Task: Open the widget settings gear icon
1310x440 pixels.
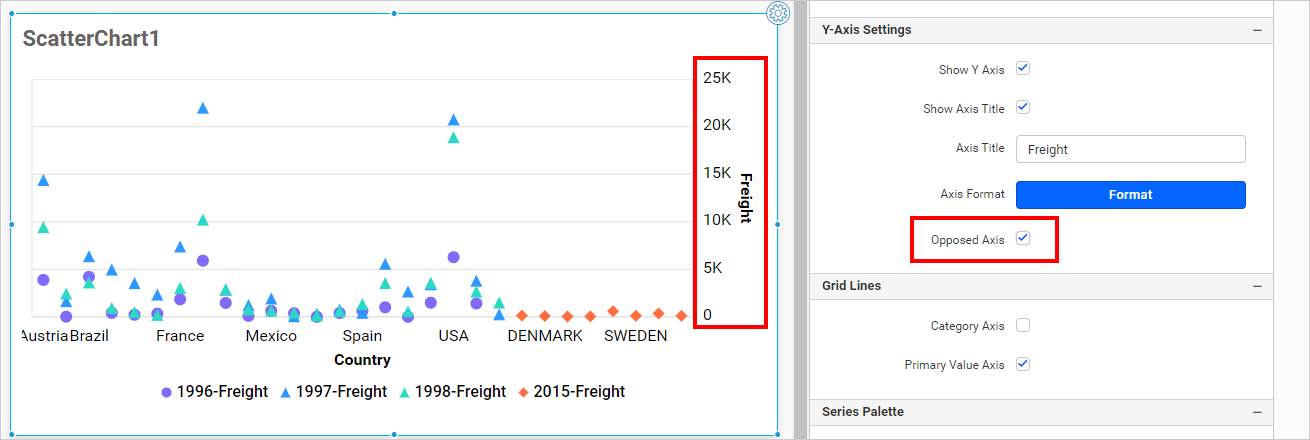Action: (x=779, y=13)
